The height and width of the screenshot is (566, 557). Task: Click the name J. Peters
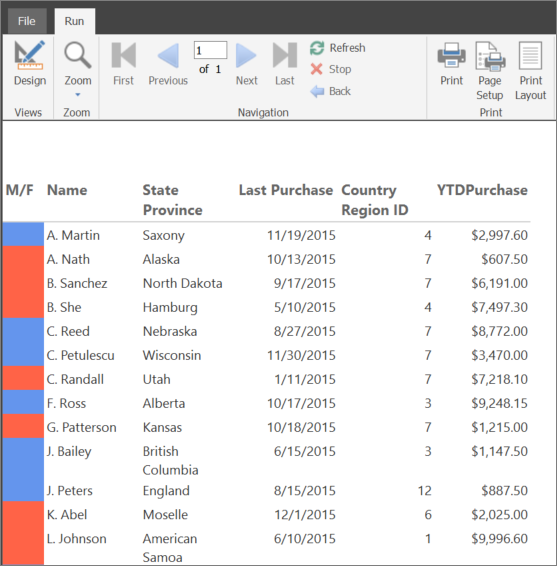point(70,491)
